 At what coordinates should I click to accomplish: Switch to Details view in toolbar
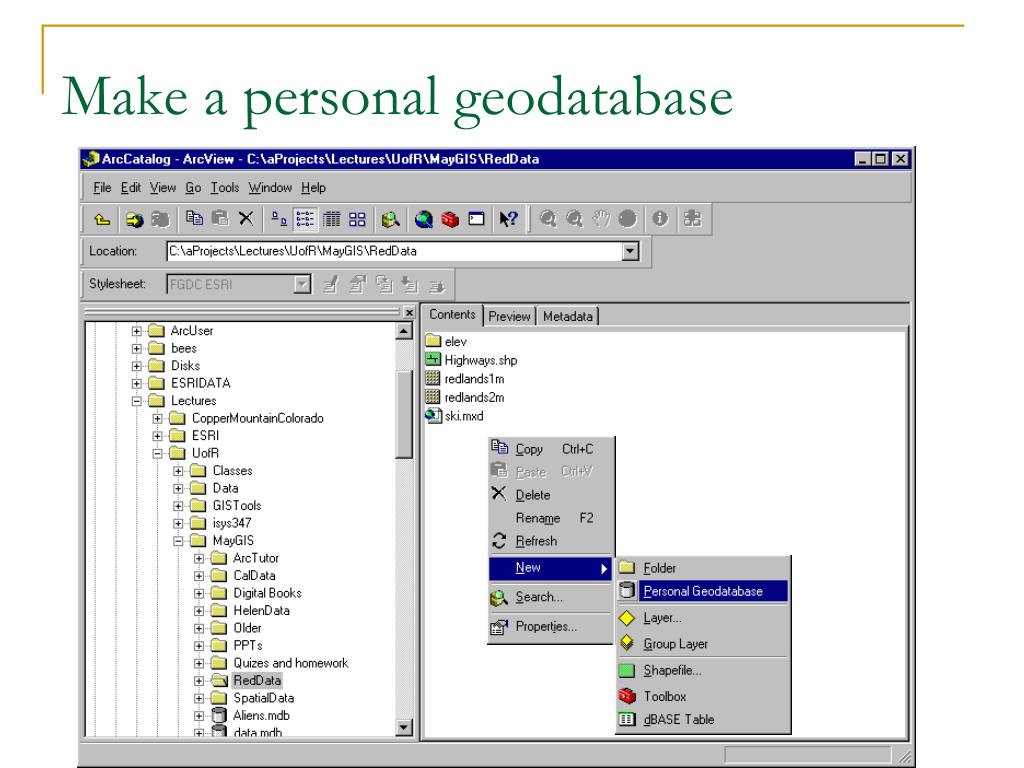(x=332, y=219)
